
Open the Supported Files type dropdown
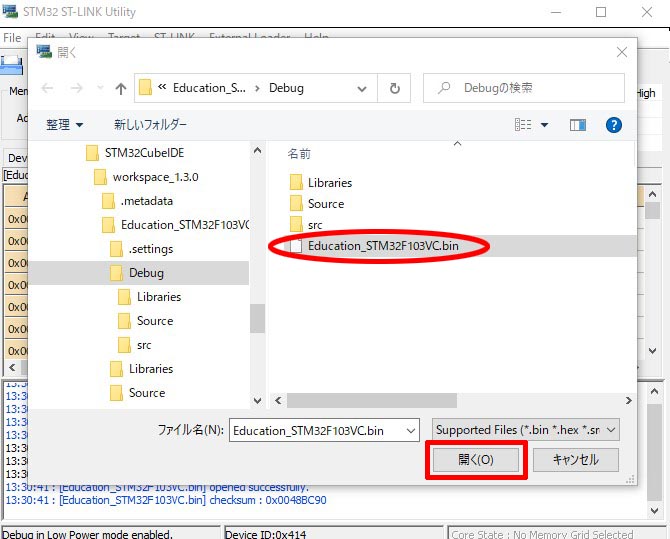tap(526, 430)
